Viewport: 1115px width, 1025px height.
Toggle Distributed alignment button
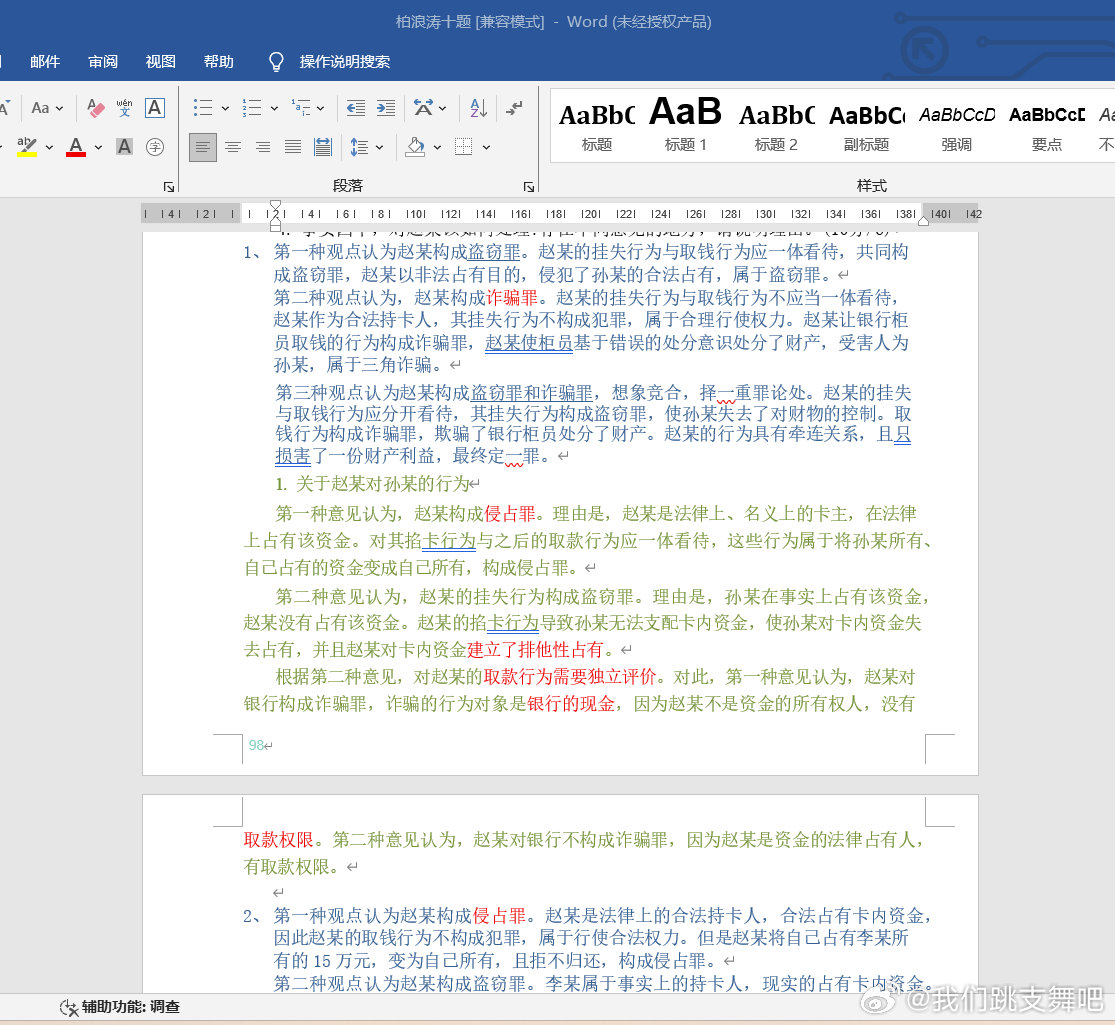click(x=323, y=147)
